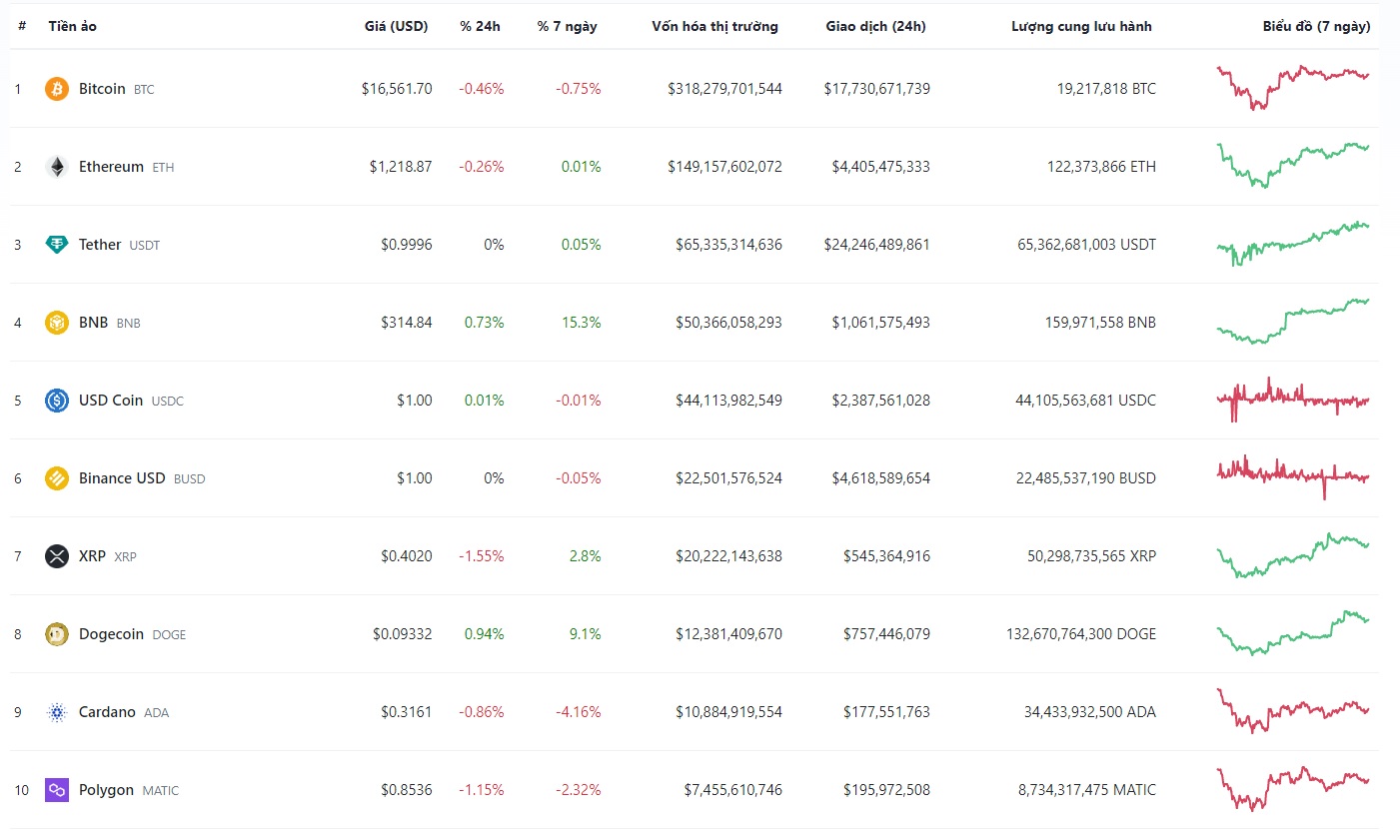Click the Dogecoin logo icon

(57, 634)
